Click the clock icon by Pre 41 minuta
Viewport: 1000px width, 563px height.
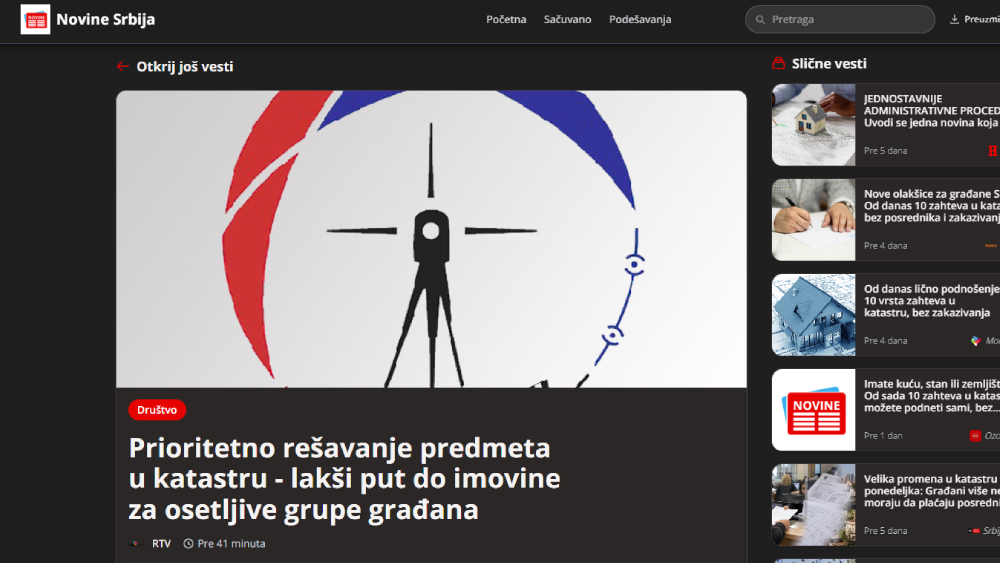(188, 544)
